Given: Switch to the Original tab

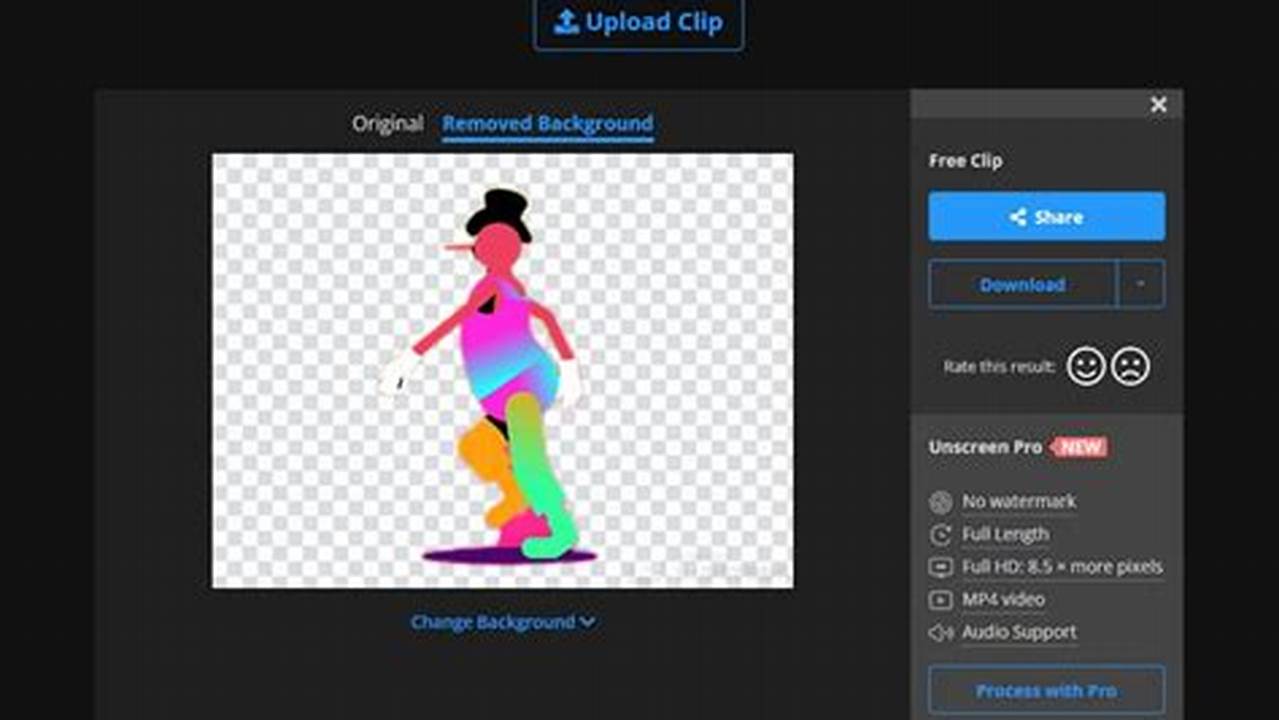Looking at the screenshot, I should pos(387,124).
